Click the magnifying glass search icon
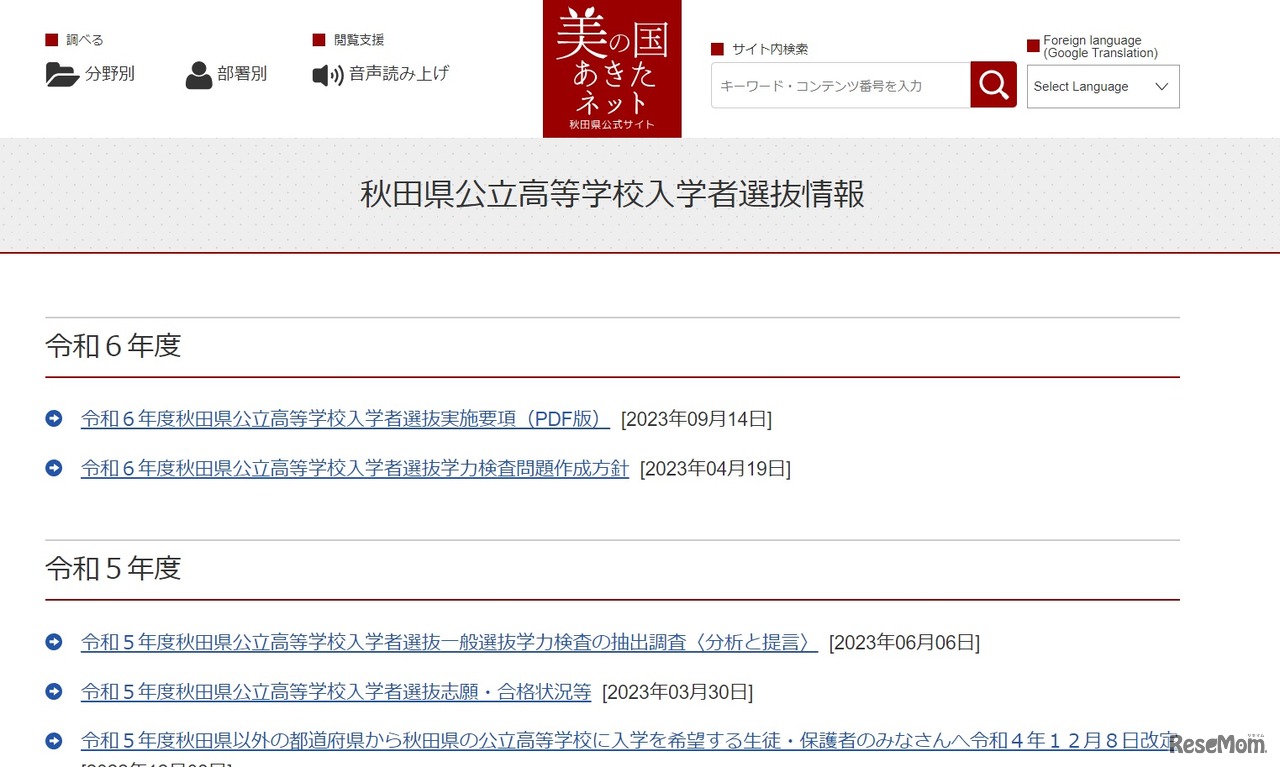The image size is (1280, 767). (x=992, y=85)
